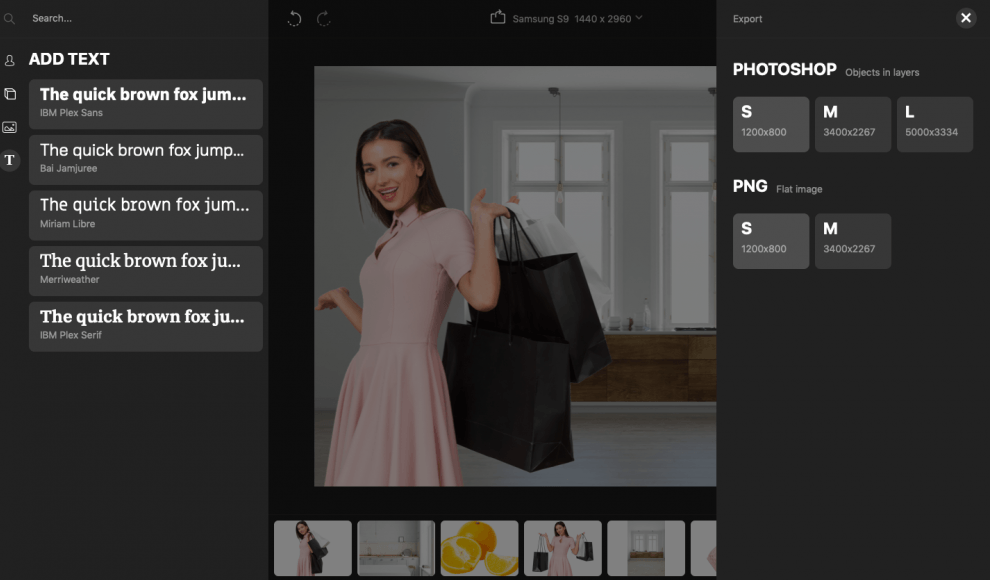990x580 pixels.
Task: Open the Samsung S9 size dropdown
Action: pos(577,18)
